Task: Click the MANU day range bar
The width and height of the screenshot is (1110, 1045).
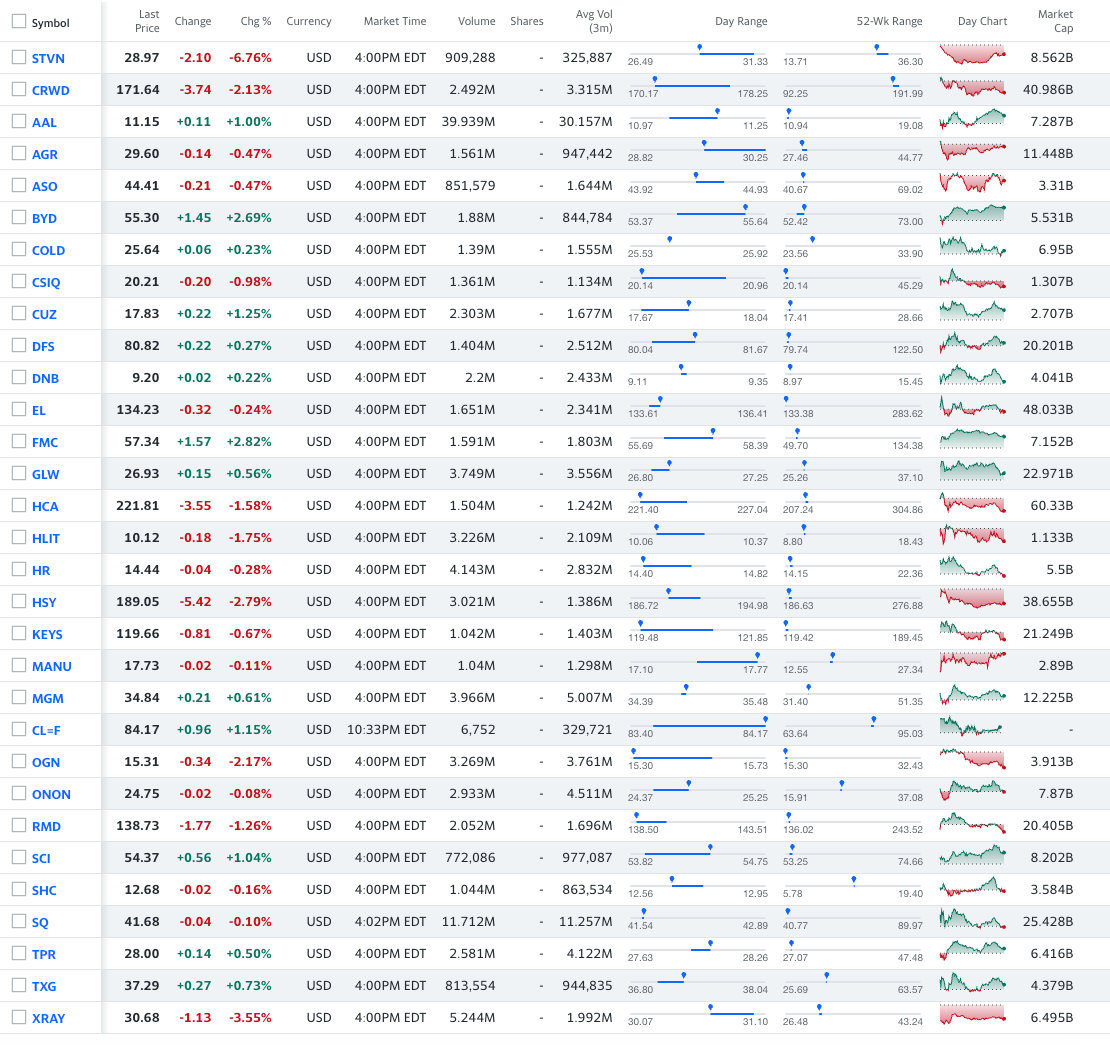Action: [x=697, y=661]
